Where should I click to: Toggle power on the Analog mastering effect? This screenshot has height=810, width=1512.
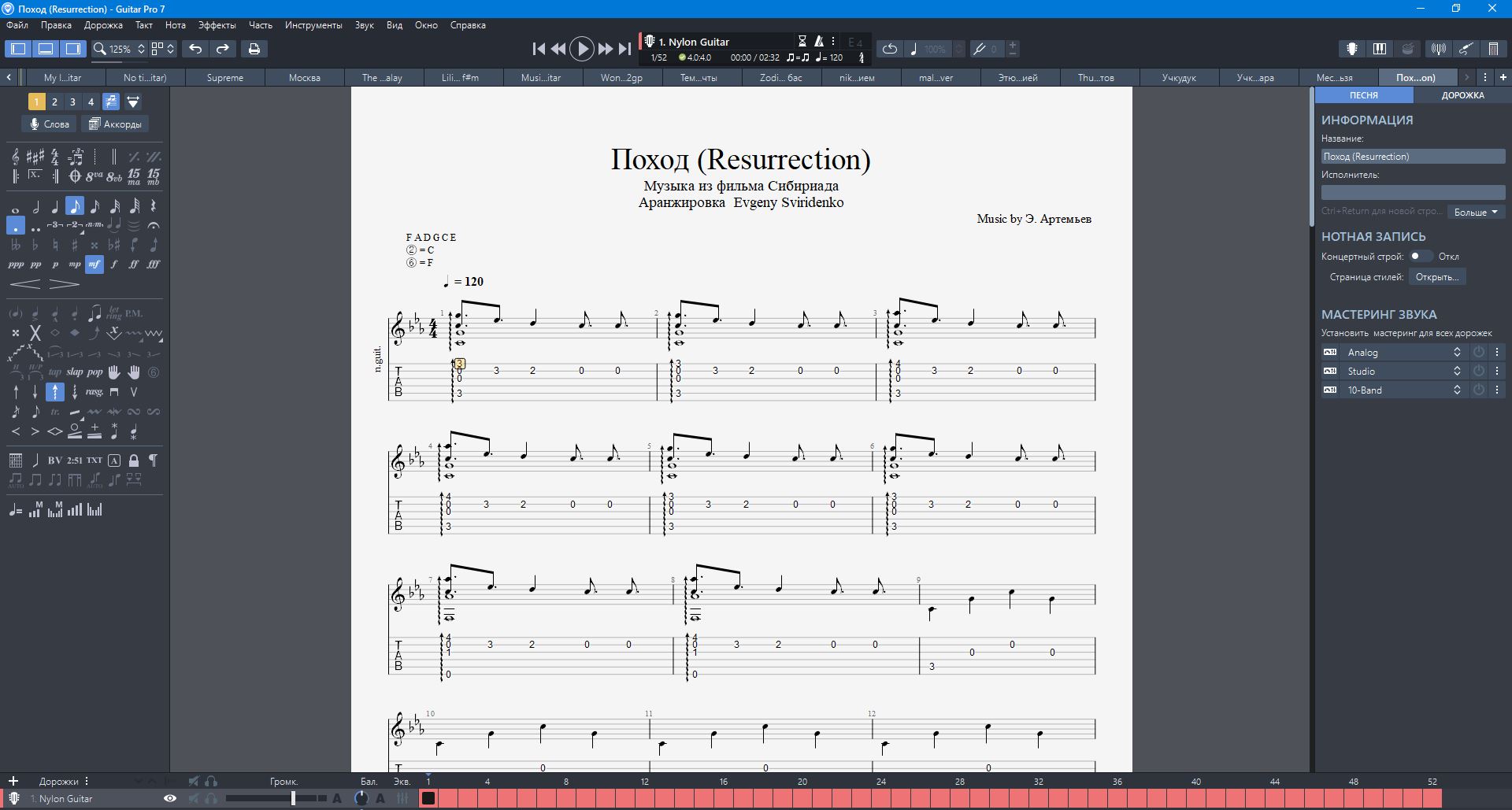point(1479,353)
